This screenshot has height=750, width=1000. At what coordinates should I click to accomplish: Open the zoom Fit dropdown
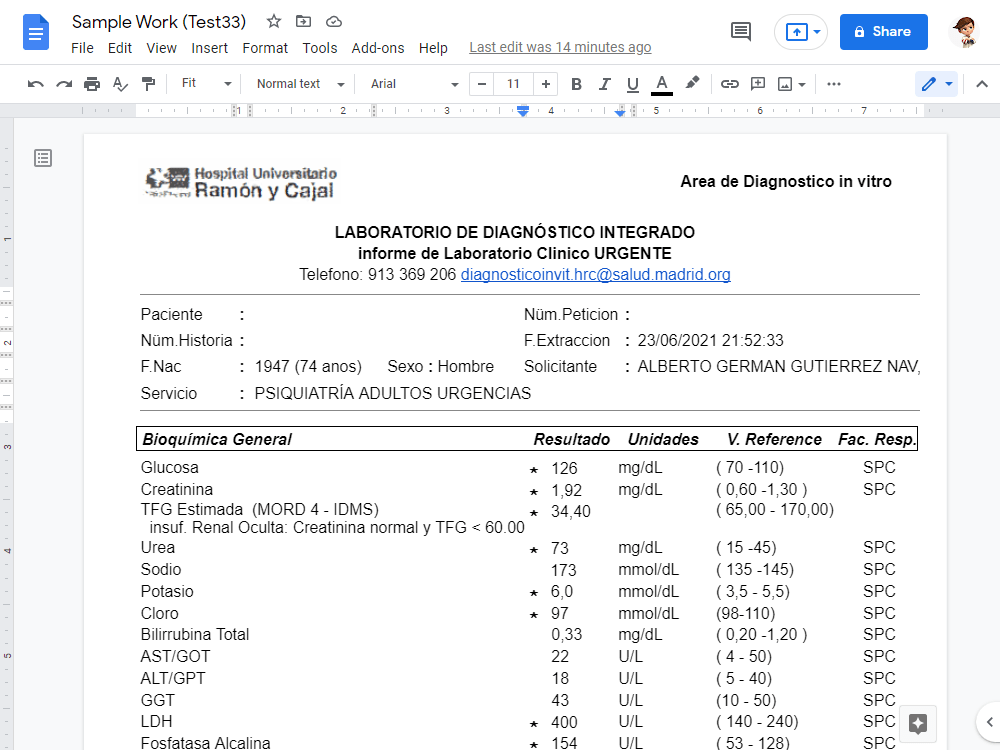coord(206,84)
